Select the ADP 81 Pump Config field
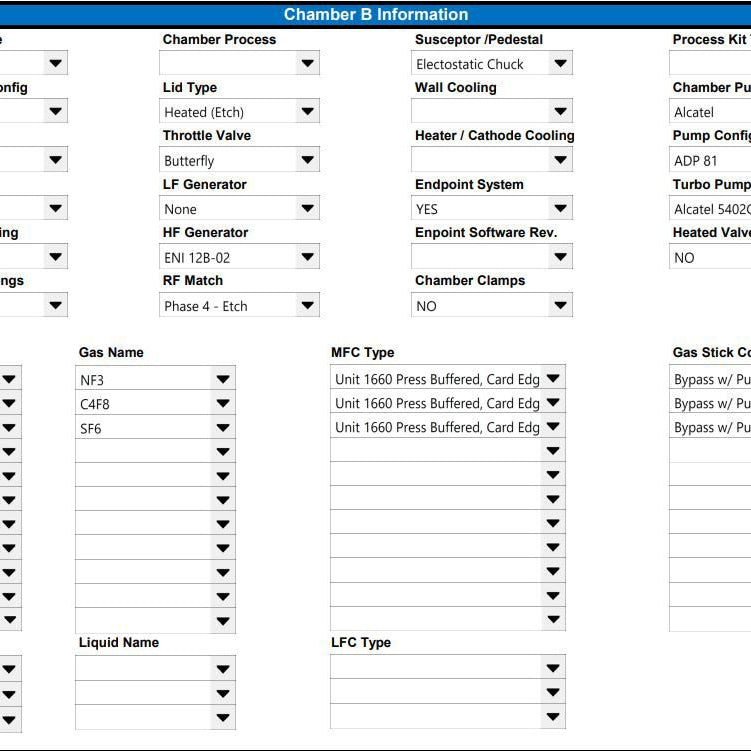751x751 pixels. pyautogui.click(x=710, y=160)
